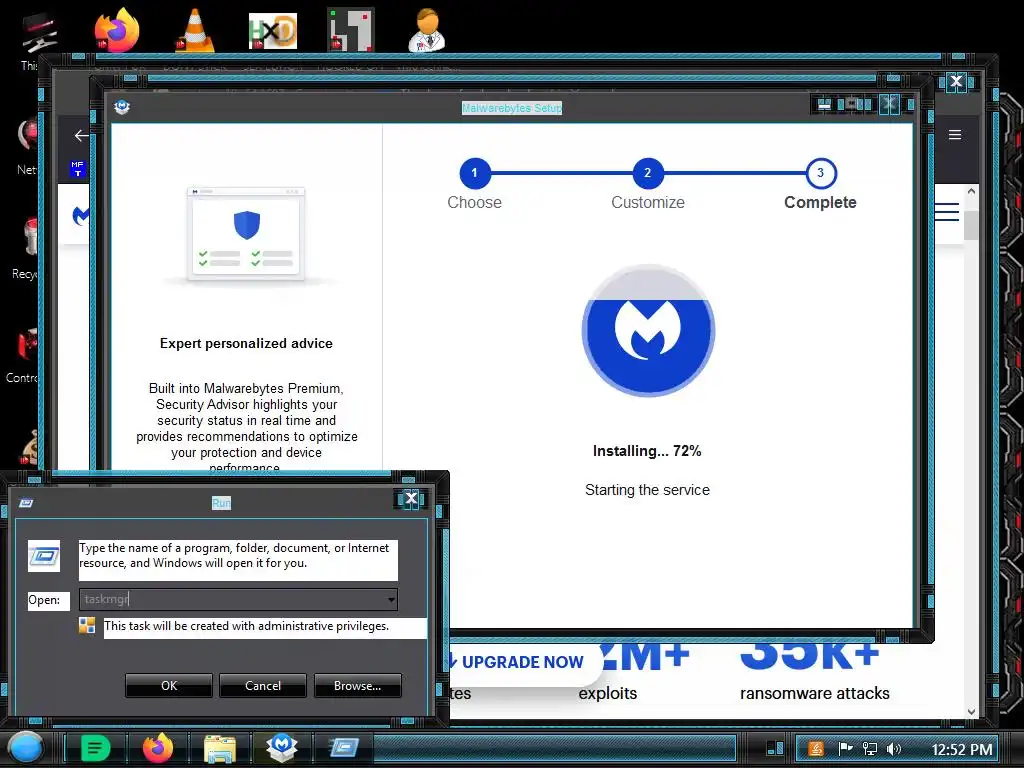Click the large Malwarebytes install progress logo
Image resolution: width=1024 pixels, height=768 pixels.
tap(648, 330)
